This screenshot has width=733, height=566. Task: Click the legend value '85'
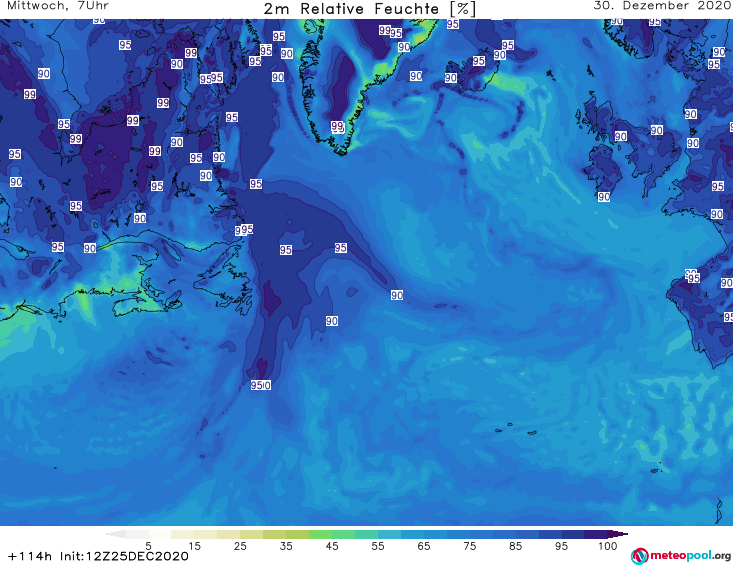coord(515,546)
